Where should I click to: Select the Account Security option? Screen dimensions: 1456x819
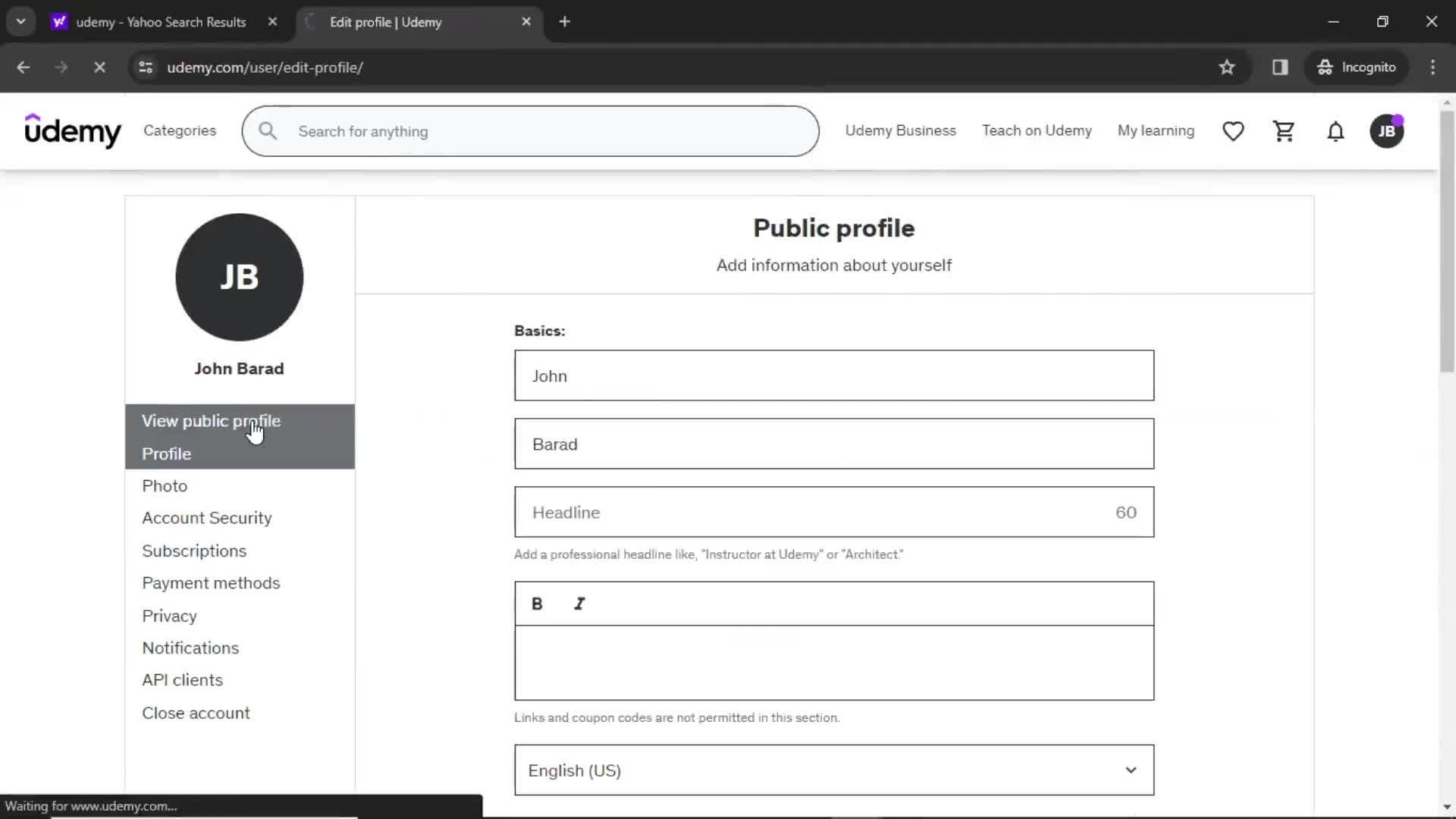point(207,518)
